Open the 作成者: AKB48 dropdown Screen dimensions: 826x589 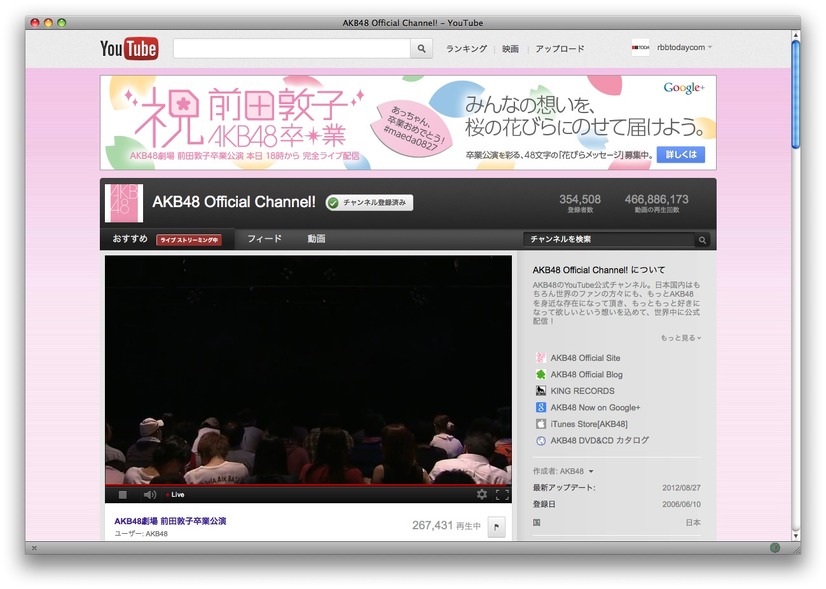[563, 471]
